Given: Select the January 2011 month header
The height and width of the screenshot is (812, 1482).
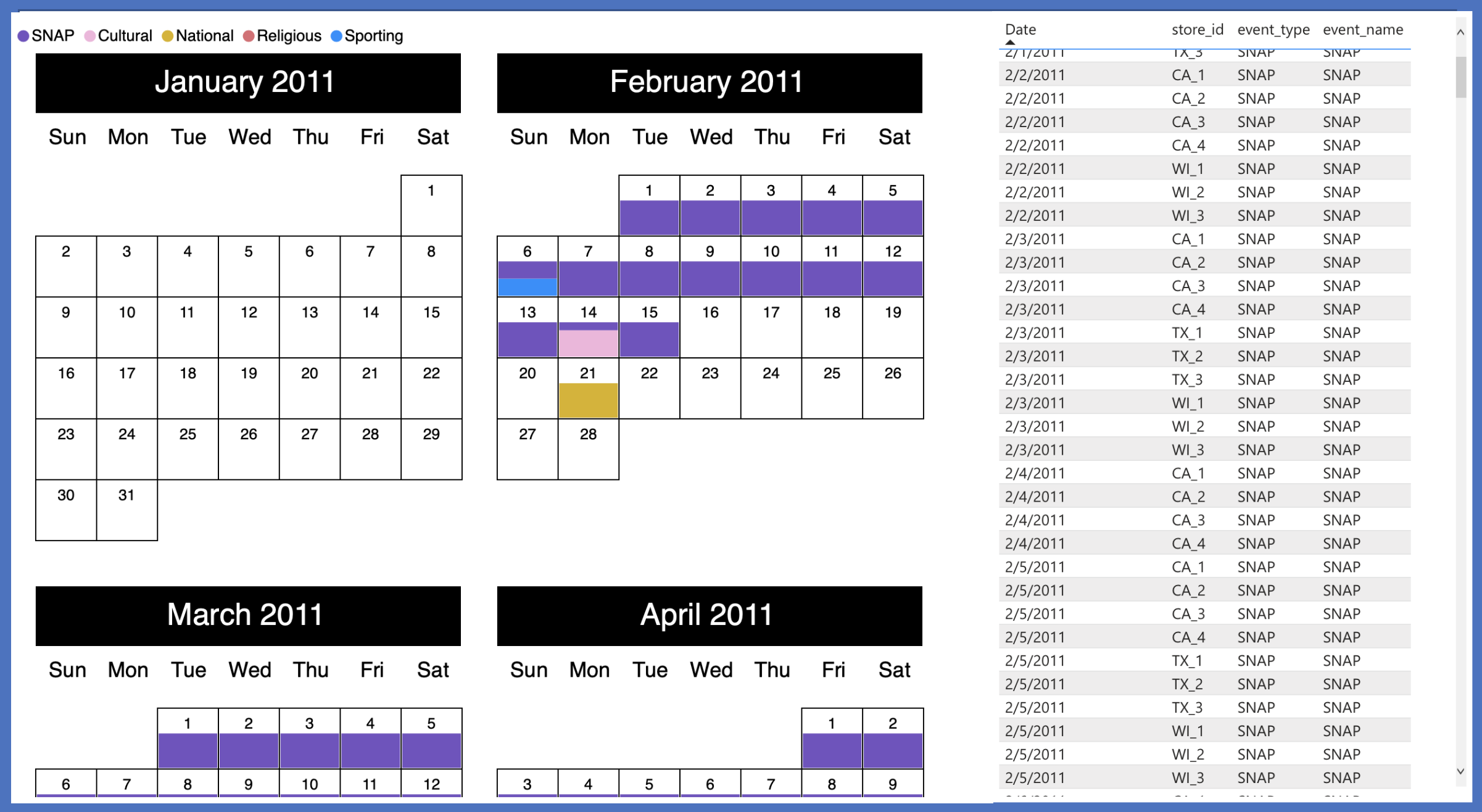Looking at the screenshot, I should click(247, 83).
